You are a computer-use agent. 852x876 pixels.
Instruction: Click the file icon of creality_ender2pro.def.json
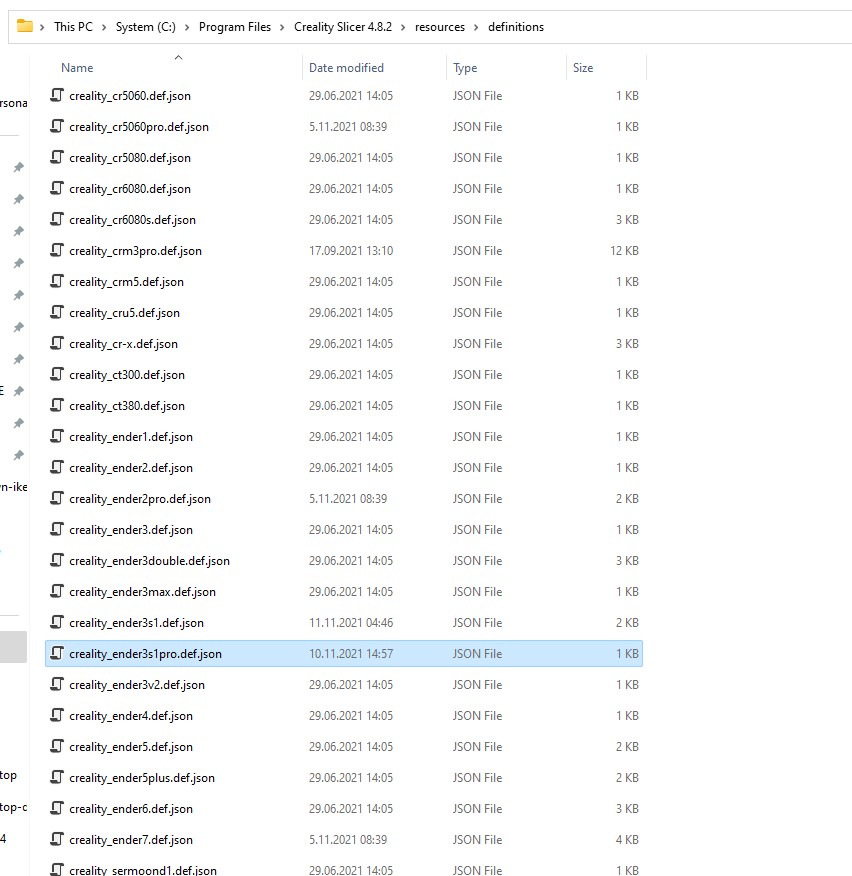[57, 498]
